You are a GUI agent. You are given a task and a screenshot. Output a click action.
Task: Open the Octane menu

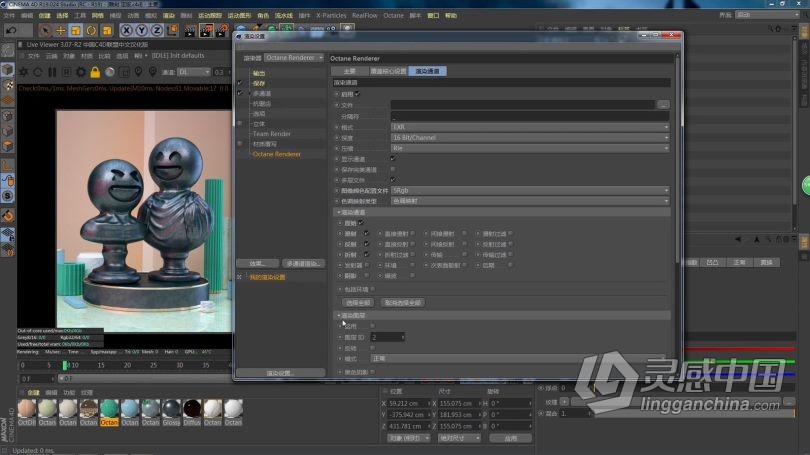click(x=393, y=15)
